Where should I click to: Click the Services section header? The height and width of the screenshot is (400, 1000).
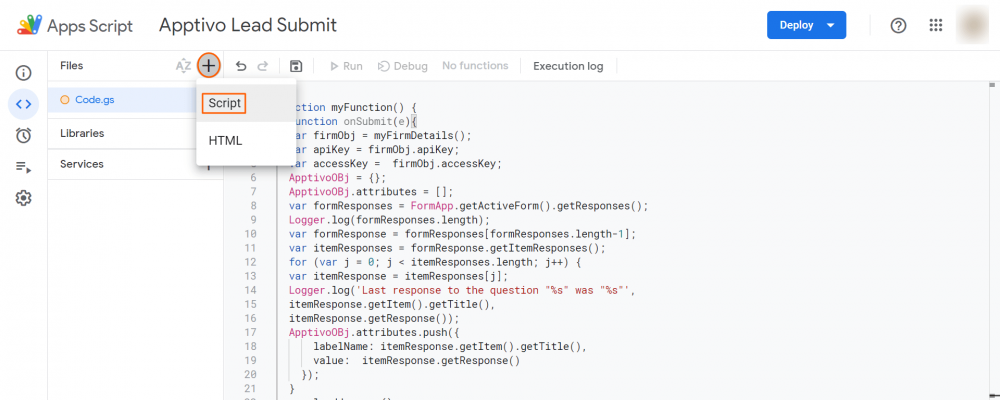(x=81, y=164)
